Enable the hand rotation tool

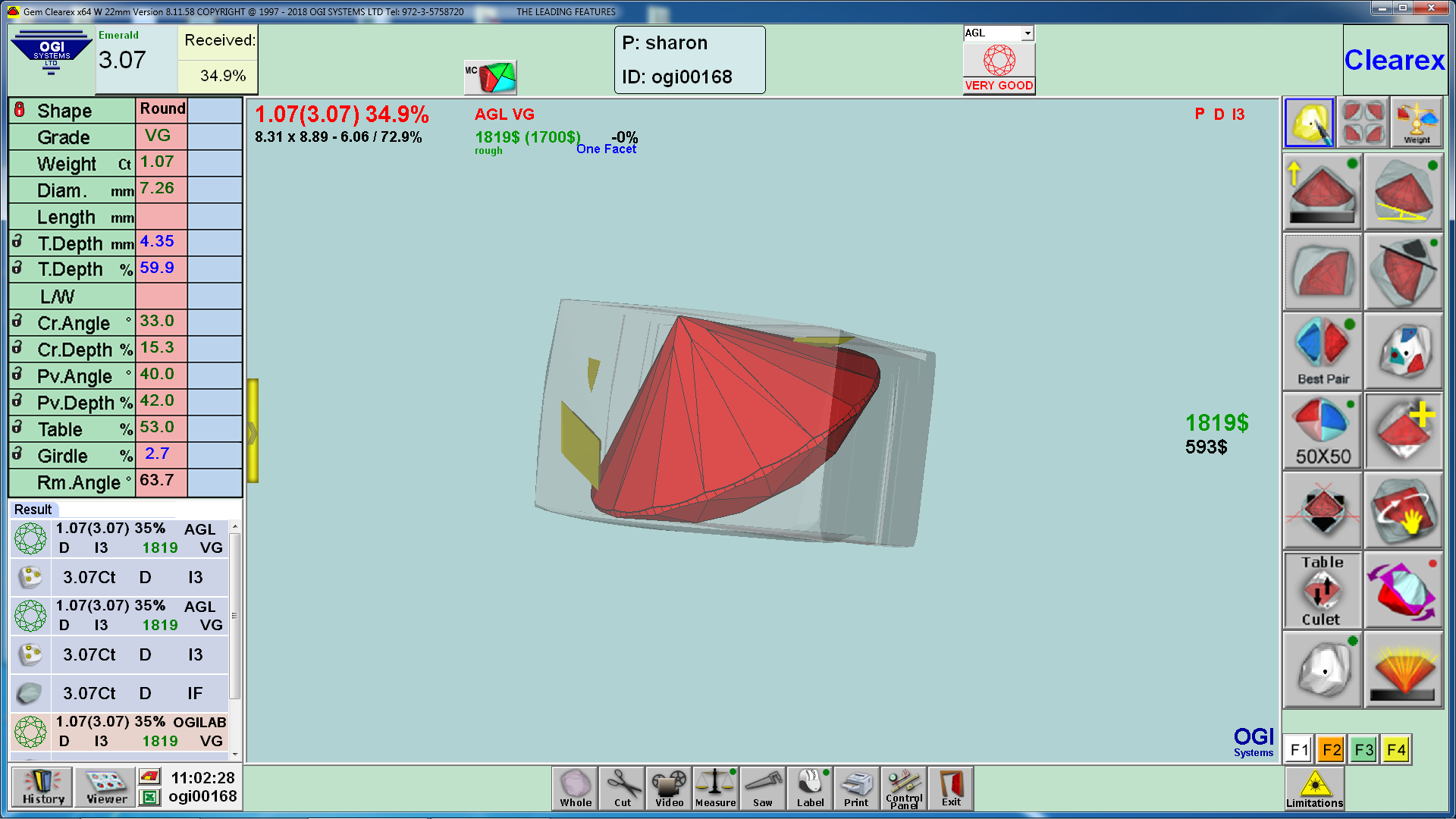1404,510
